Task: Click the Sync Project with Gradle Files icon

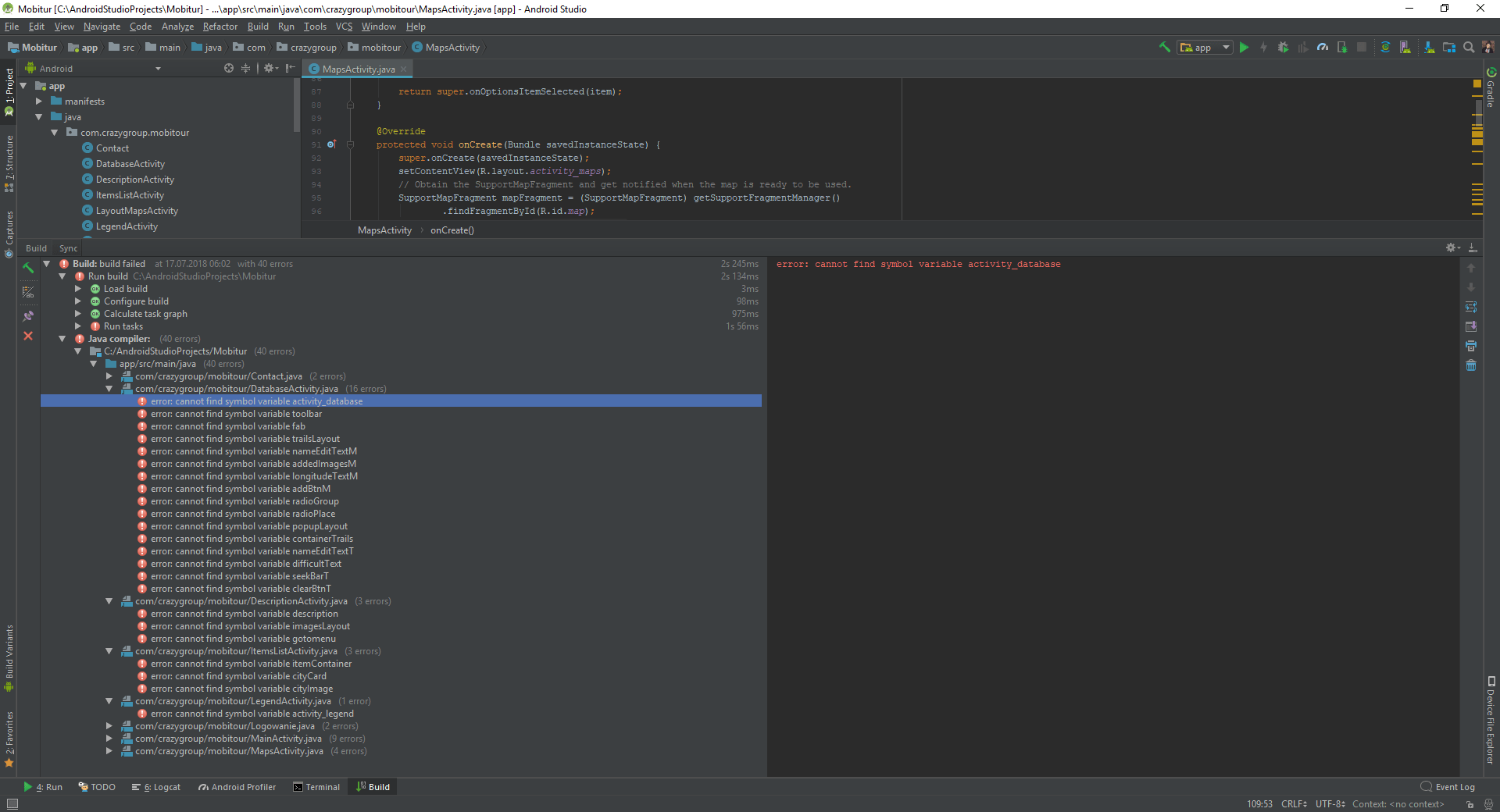Action: coord(1386,47)
